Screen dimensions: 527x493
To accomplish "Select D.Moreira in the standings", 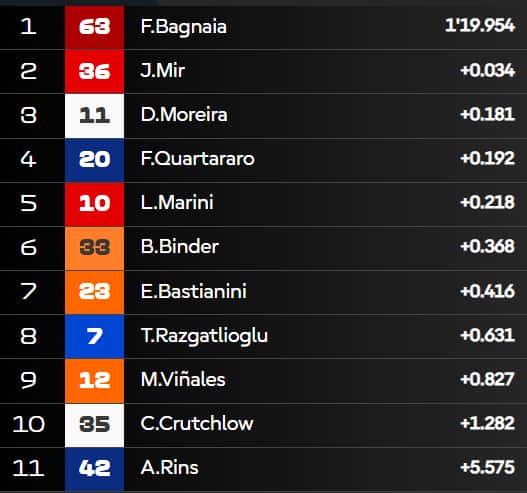I will click(184, 115).
